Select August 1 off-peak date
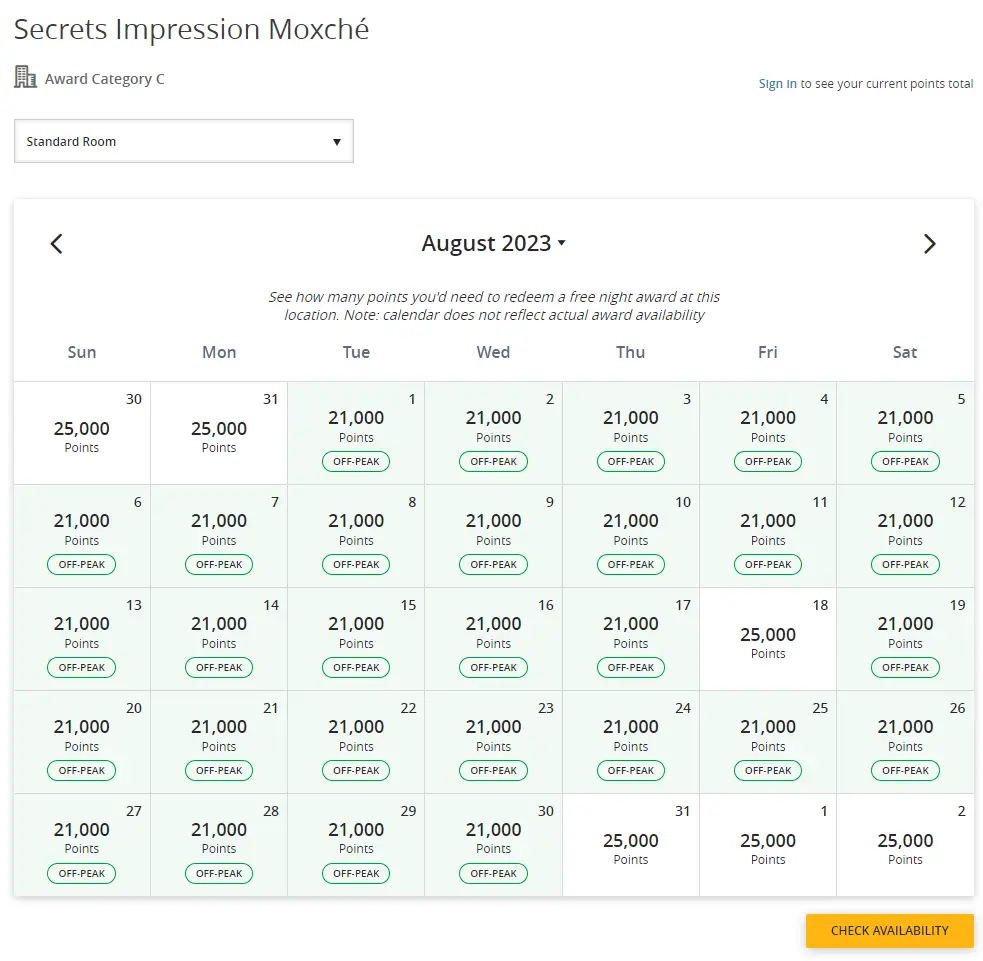Screen dimensions: 983x961 [x=356, y=433]
